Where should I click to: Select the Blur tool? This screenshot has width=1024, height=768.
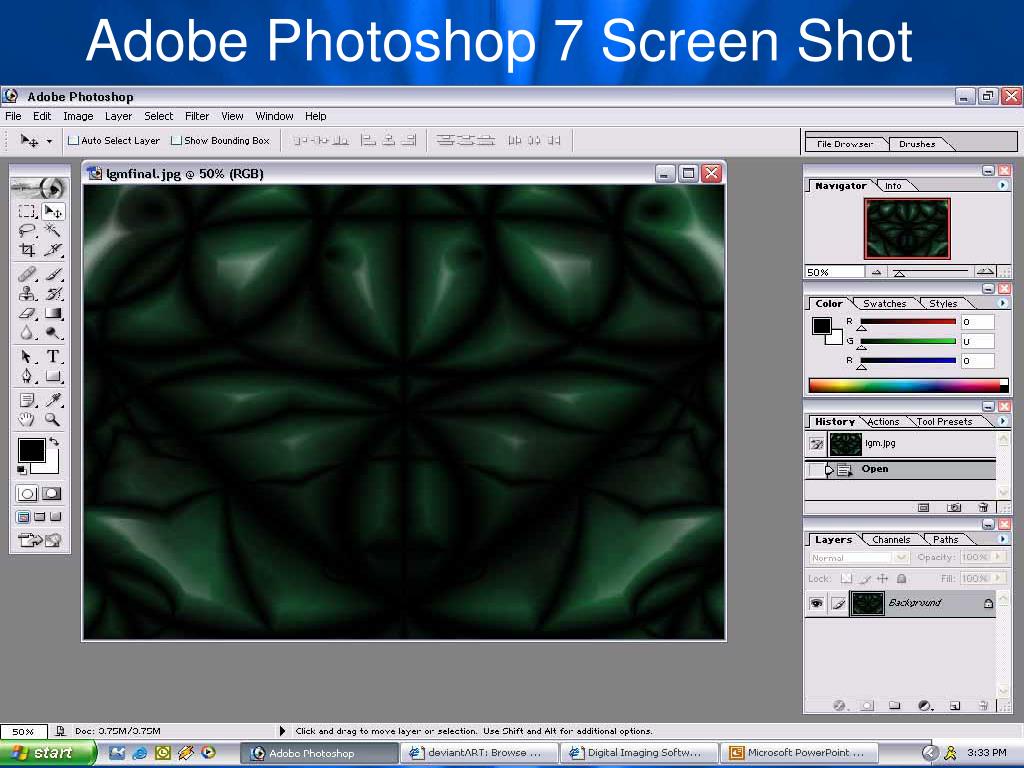pyautogui.click(x=27, y=333)
